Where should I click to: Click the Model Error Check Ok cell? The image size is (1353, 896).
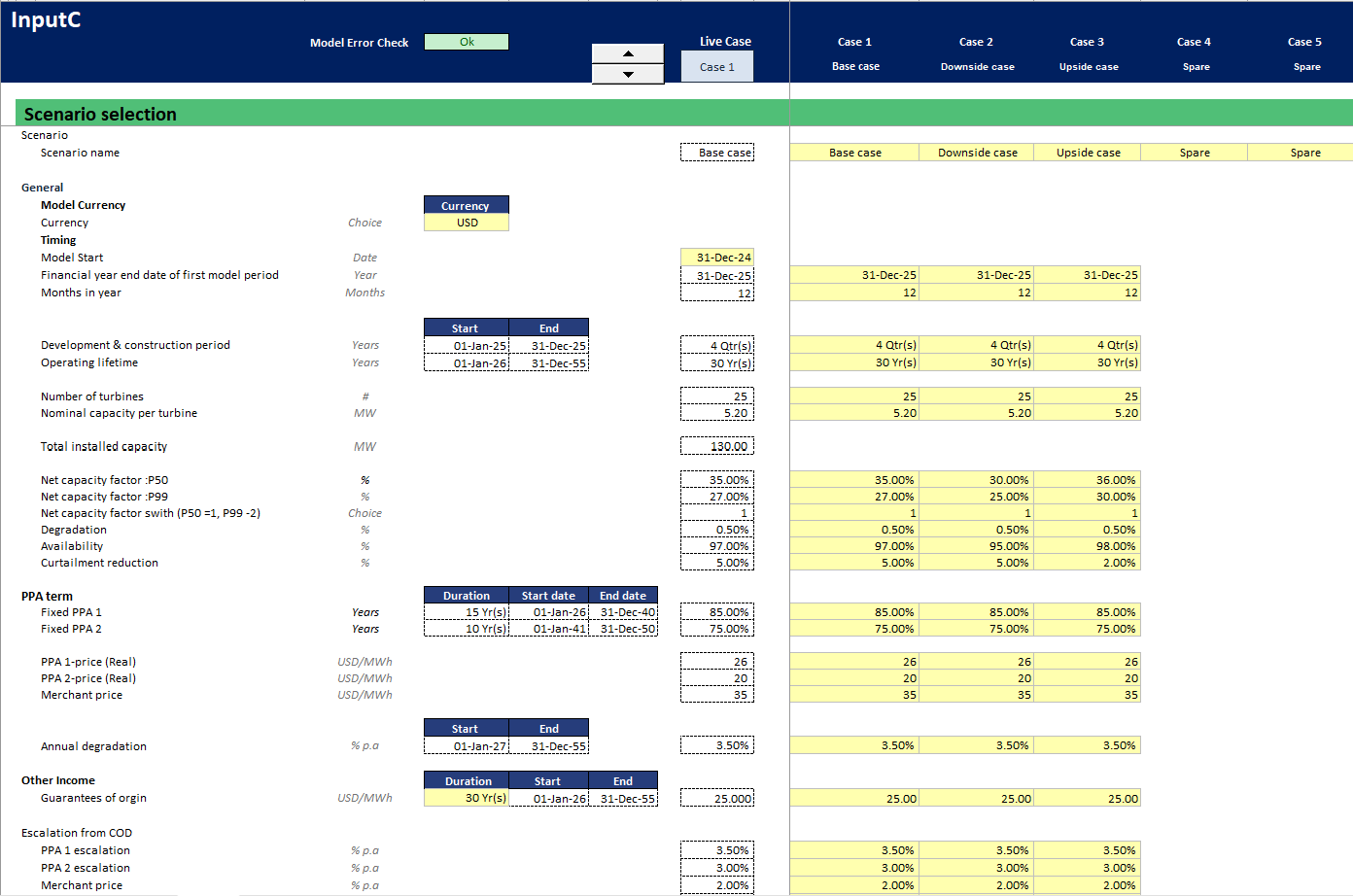pos(467,42)
